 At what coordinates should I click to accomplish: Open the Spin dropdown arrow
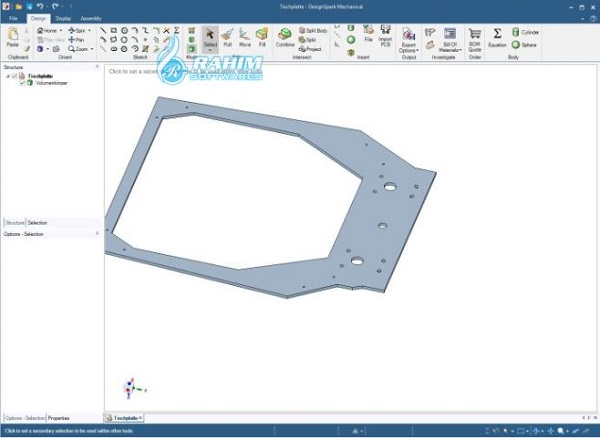[x=90, y=30]
